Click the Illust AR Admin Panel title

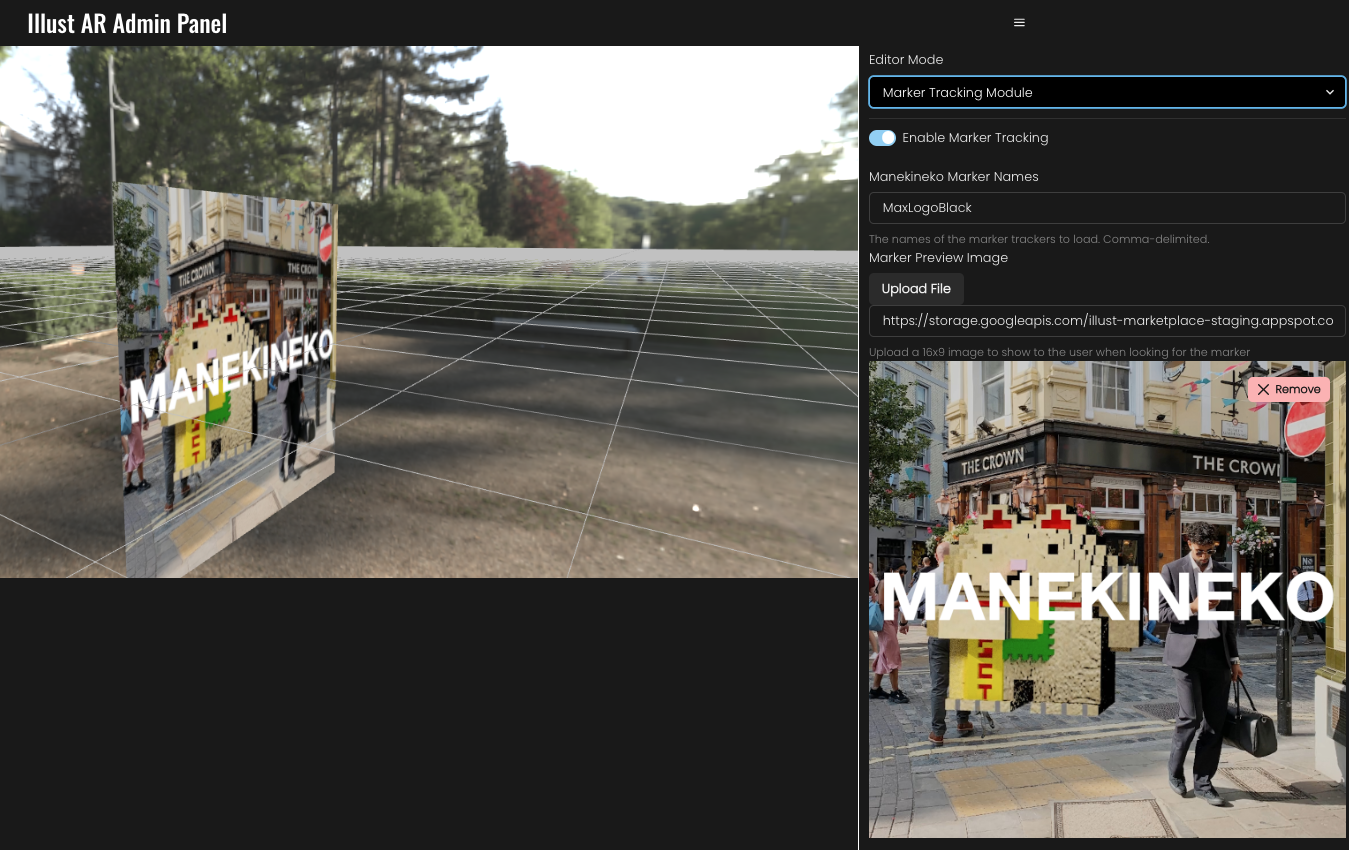click(x=127, y=23)
